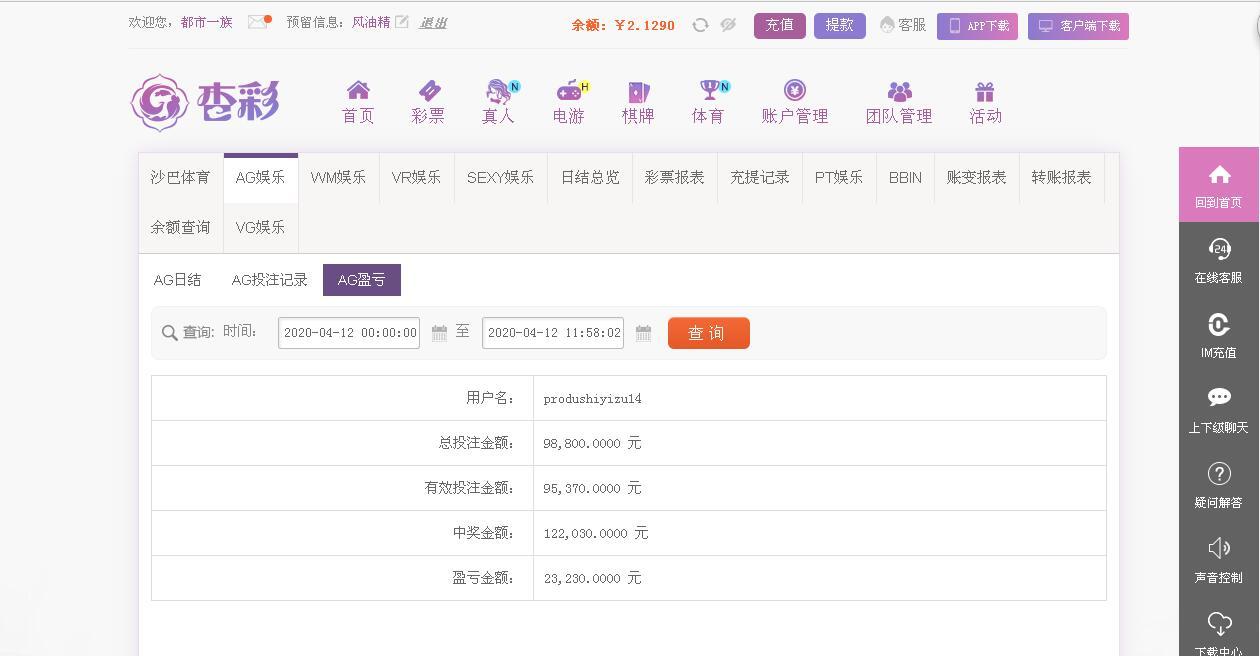Edit reserved info pencil icon
1260x656 pixels.
pyautogui.click(x=402, y=21)
